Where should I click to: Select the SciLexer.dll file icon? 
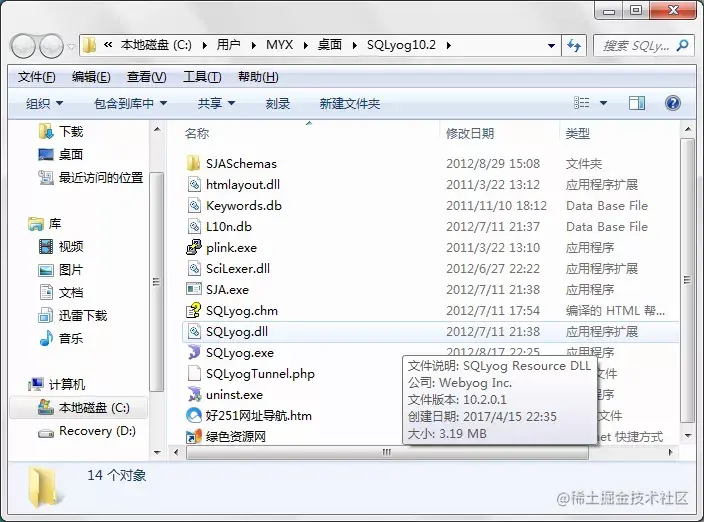coord(194,268)
